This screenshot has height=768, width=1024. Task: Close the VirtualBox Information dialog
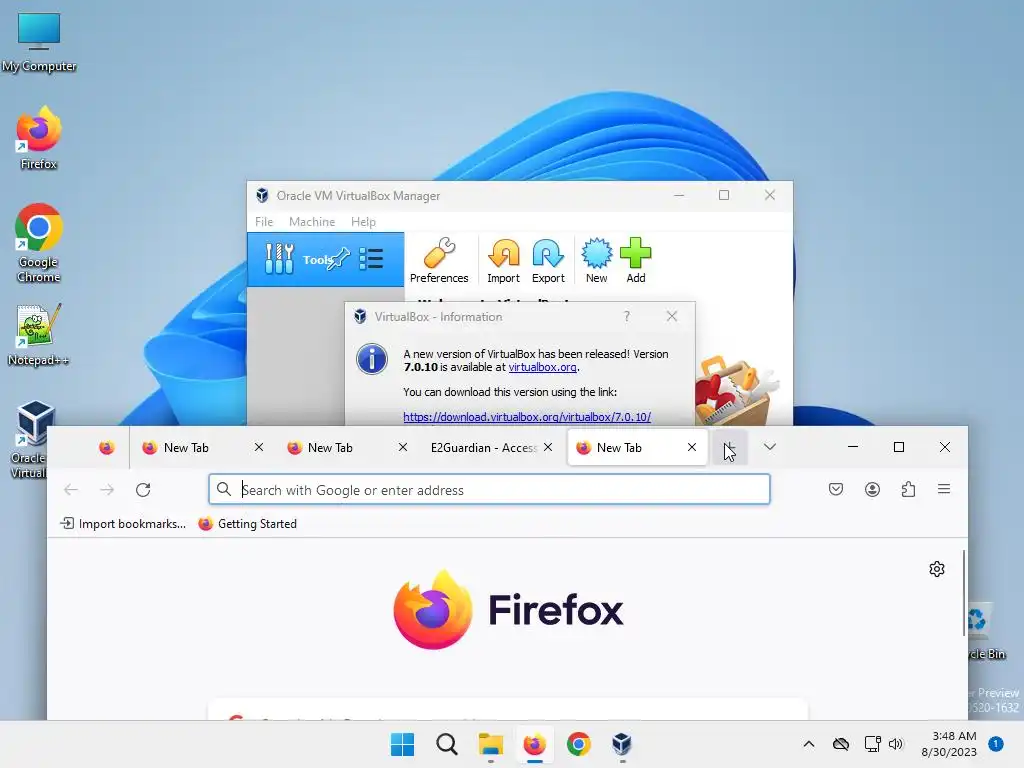(671, 317)
